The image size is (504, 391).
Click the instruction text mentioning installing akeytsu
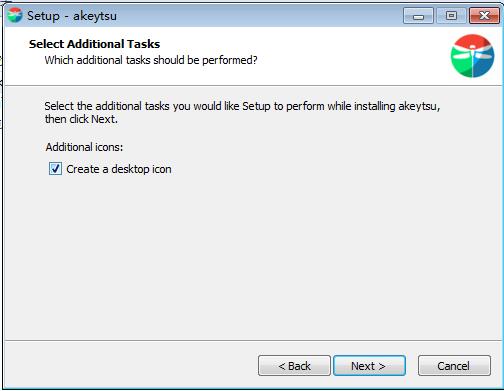pos(242,106)
